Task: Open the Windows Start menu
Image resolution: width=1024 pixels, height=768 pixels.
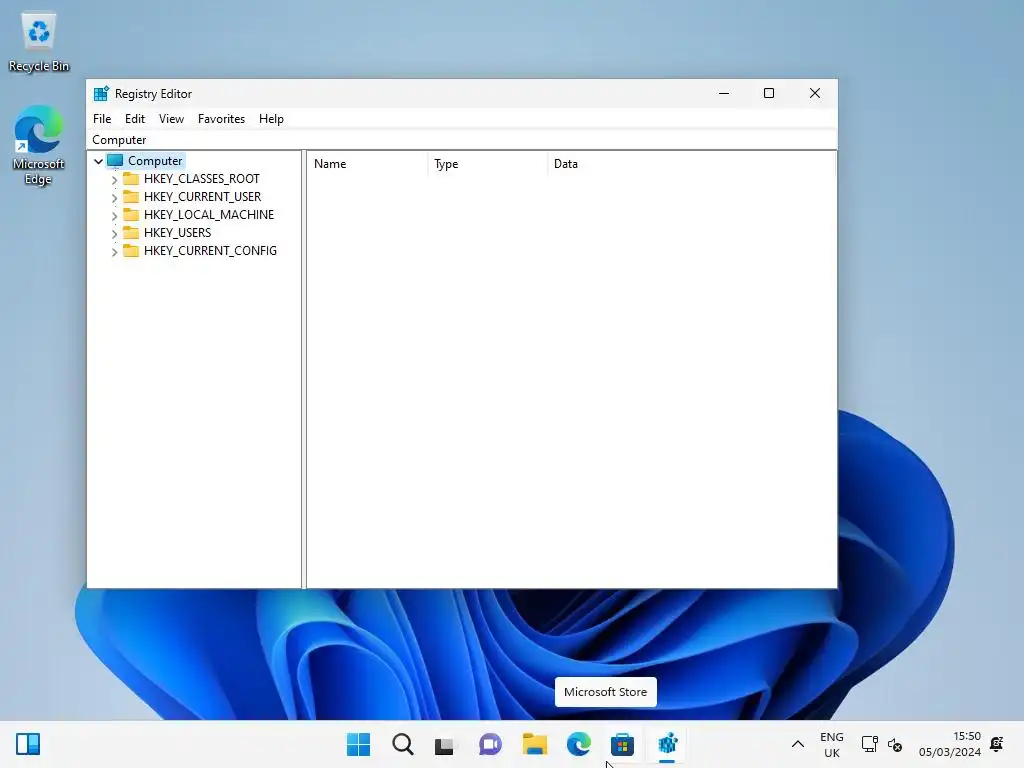Action: click(358, 744)
